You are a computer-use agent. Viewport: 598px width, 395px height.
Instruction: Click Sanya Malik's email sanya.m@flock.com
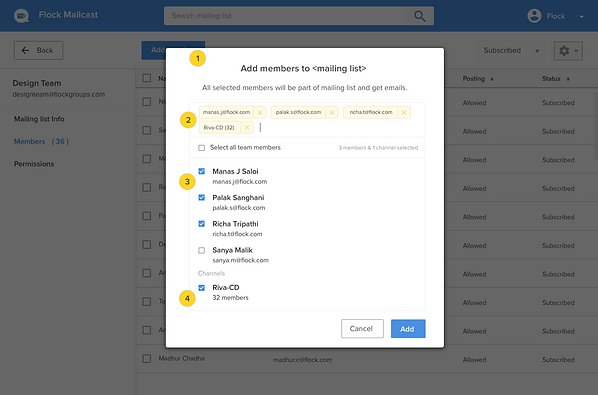[x=240, y=260]
